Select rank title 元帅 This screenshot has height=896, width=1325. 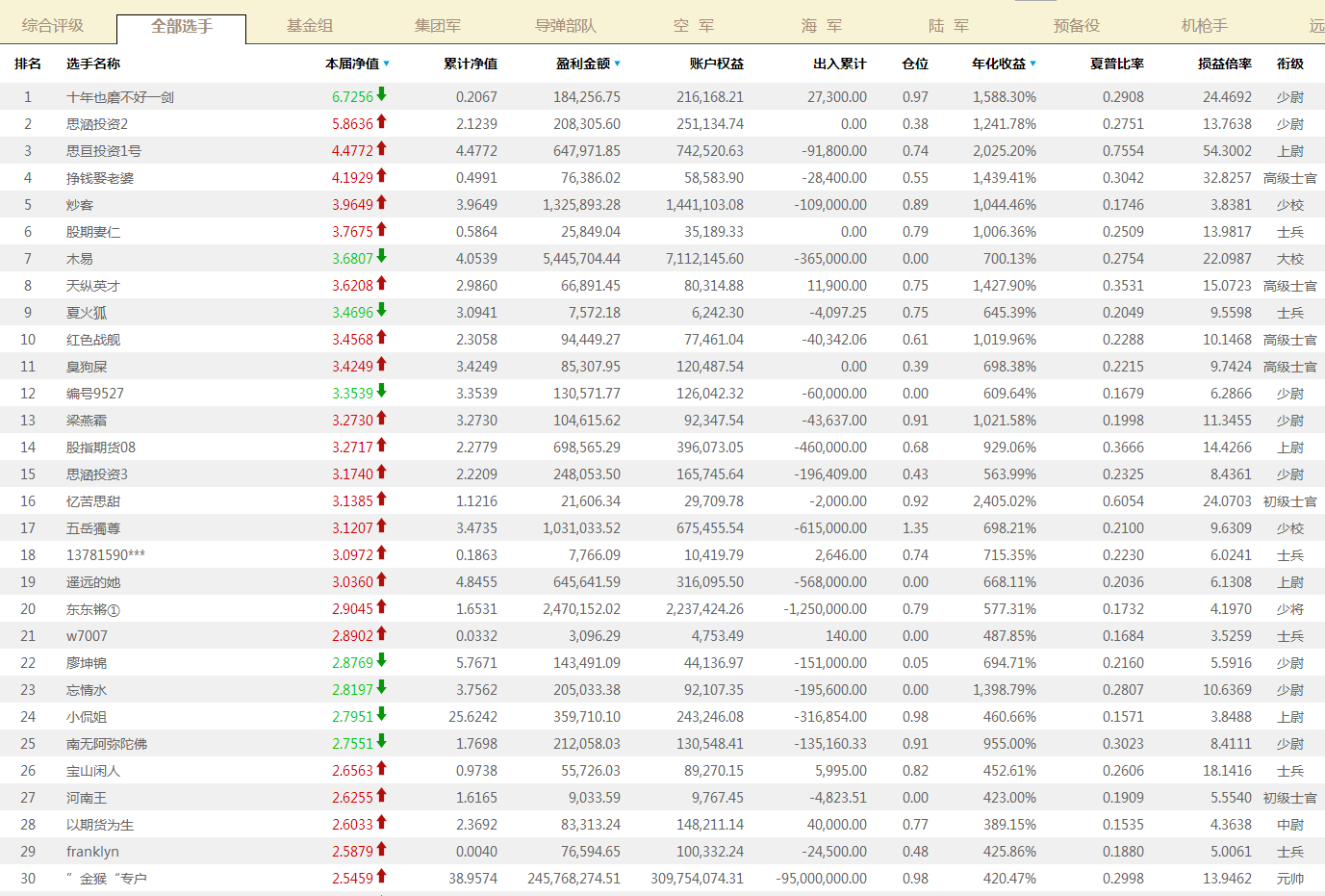[x=1290, y=879]
